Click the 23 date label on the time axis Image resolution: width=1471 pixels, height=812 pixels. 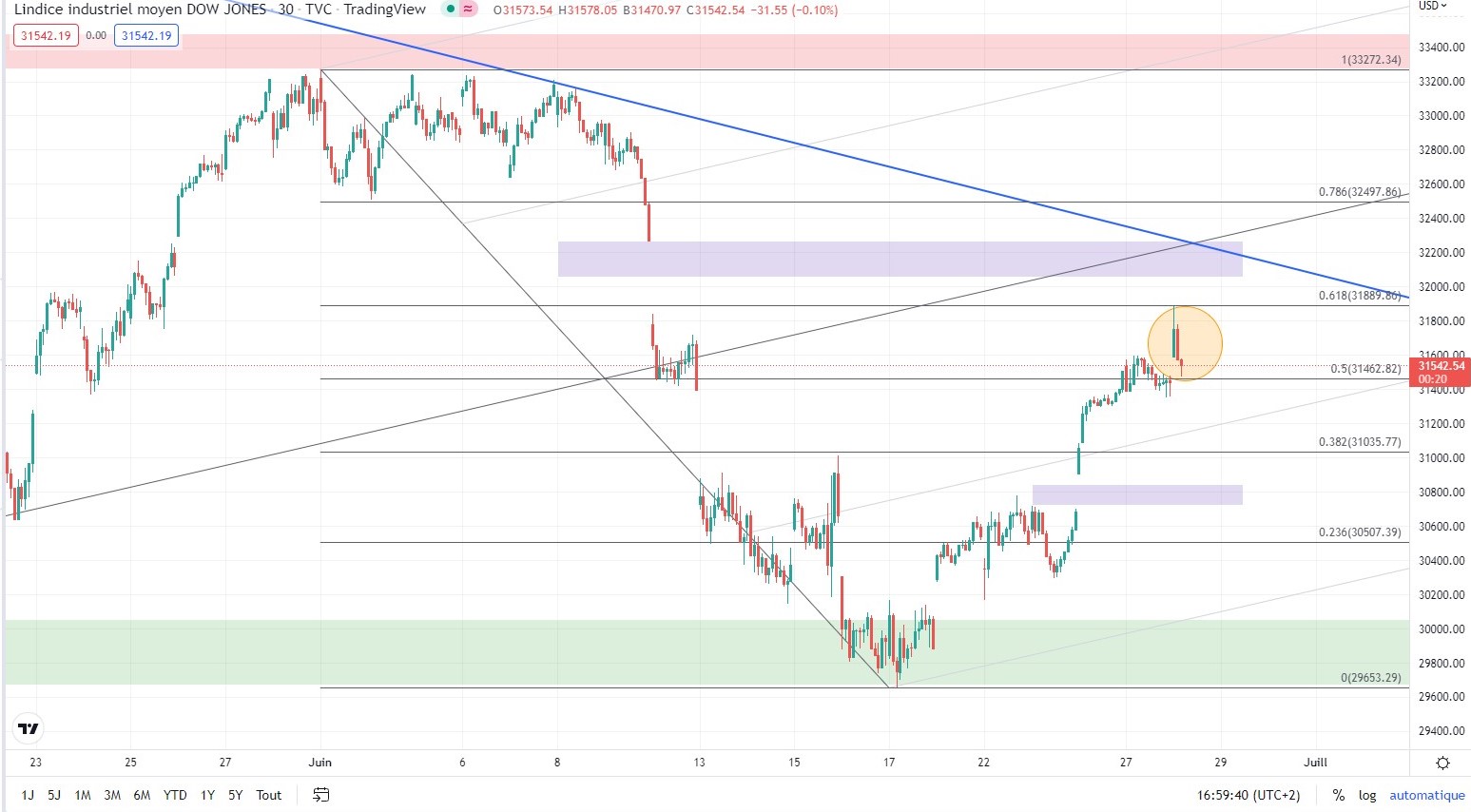35,763
